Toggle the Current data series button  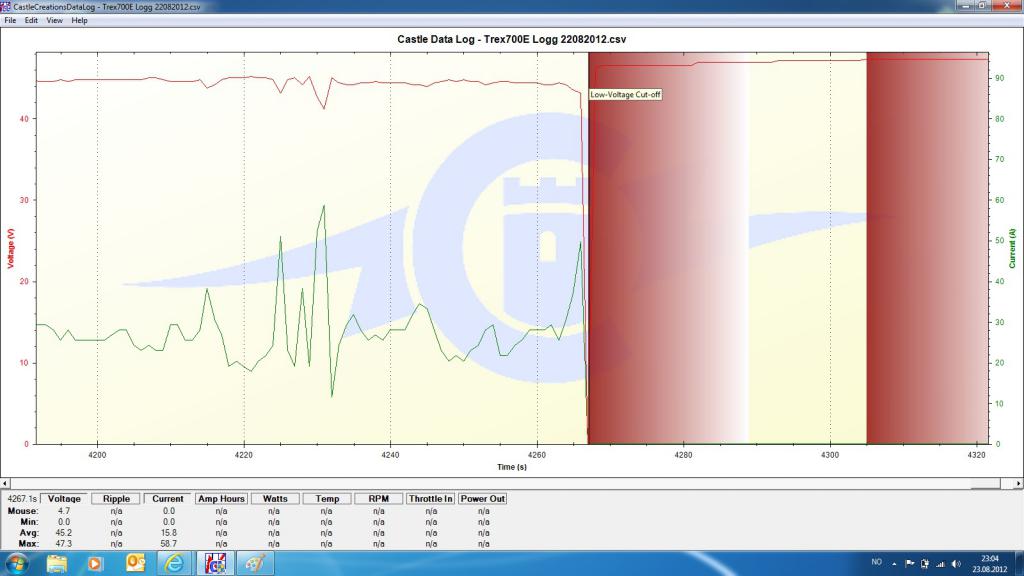pos(167,498)
